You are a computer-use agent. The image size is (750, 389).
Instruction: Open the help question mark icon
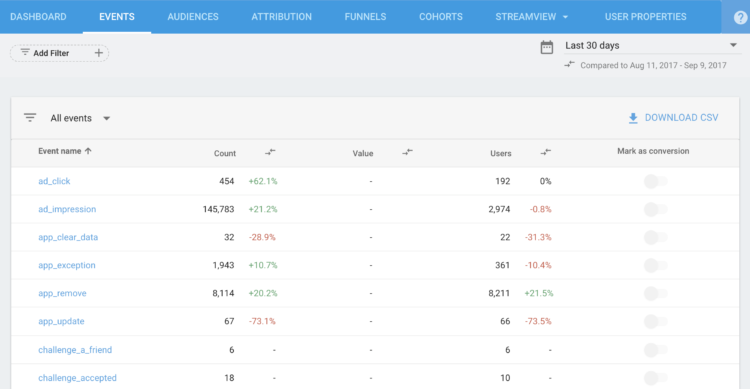tap(740, 17)
